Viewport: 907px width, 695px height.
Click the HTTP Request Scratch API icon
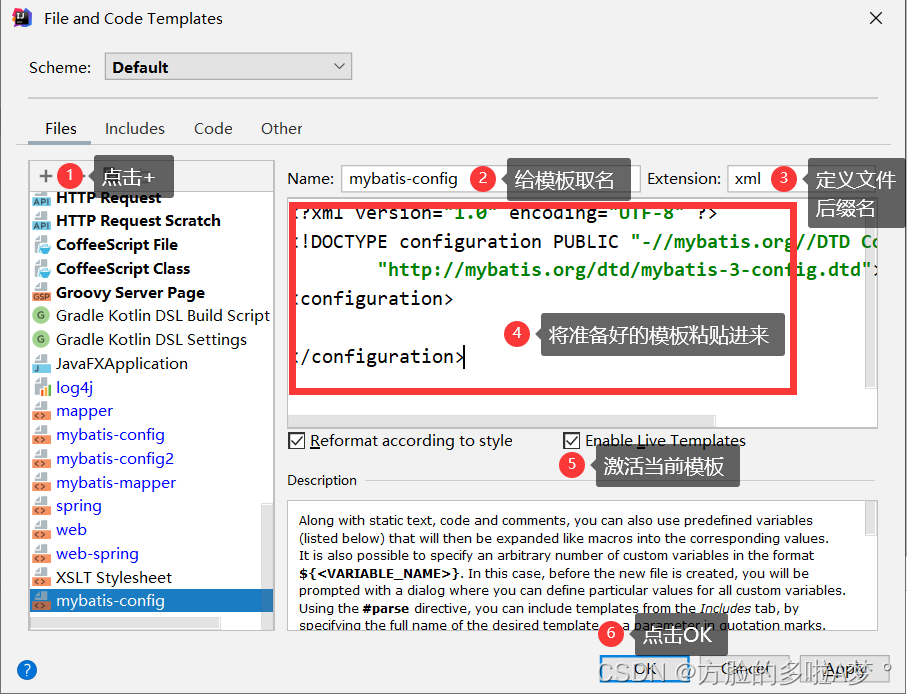point(42,221)
